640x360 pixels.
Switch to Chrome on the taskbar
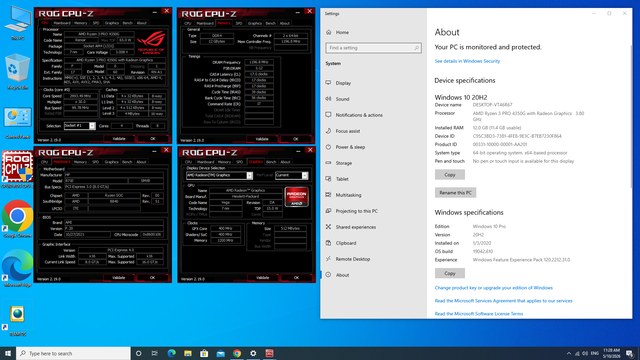click(237, 353)
